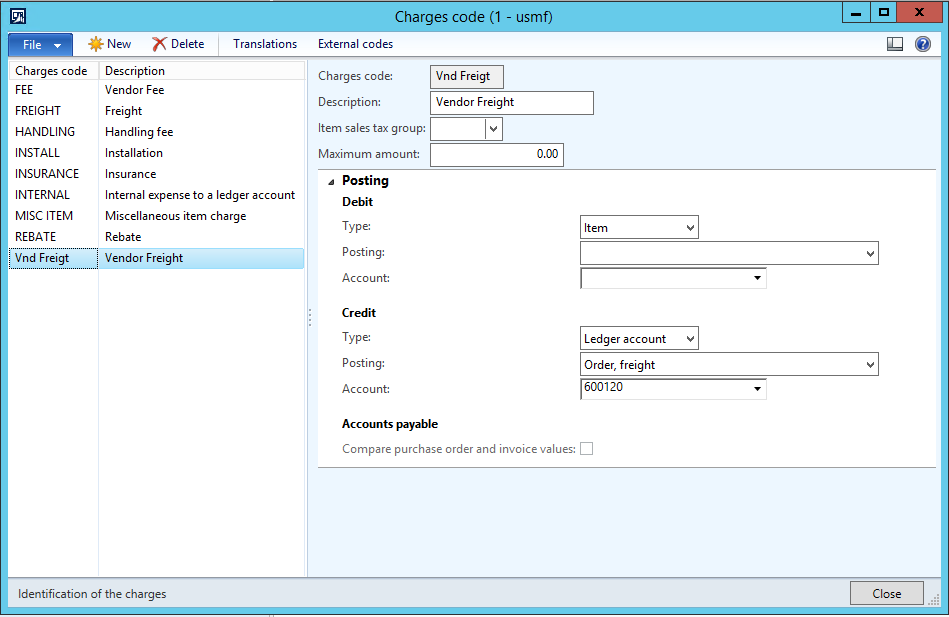Click the Maximum amount input field
Screen dimensions: 949x617
497,155
